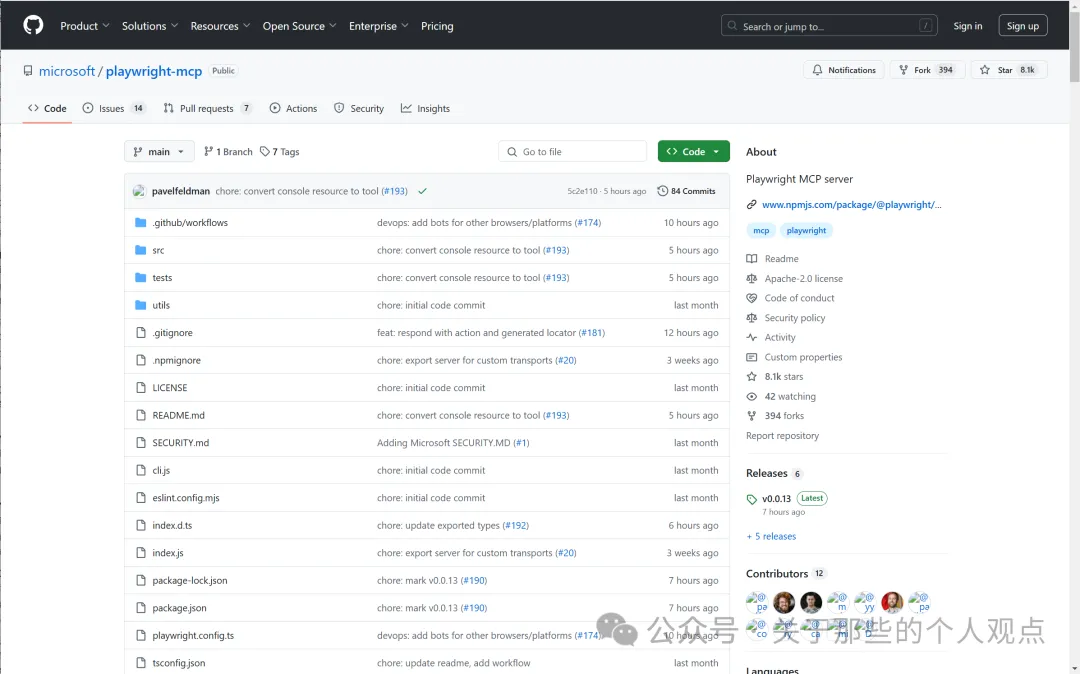
Task: Click the magnifier icon in search box
Action: (x=732, y=26)
